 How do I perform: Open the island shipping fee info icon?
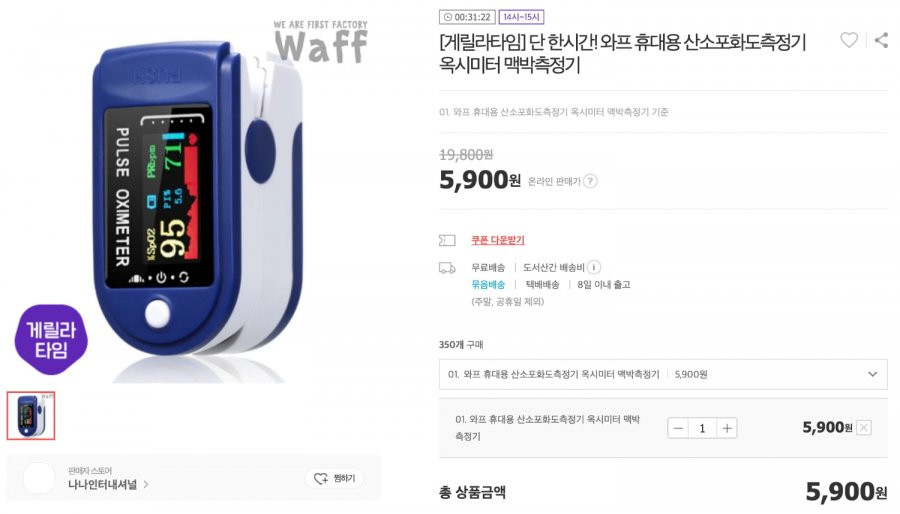tap(595, 267)
